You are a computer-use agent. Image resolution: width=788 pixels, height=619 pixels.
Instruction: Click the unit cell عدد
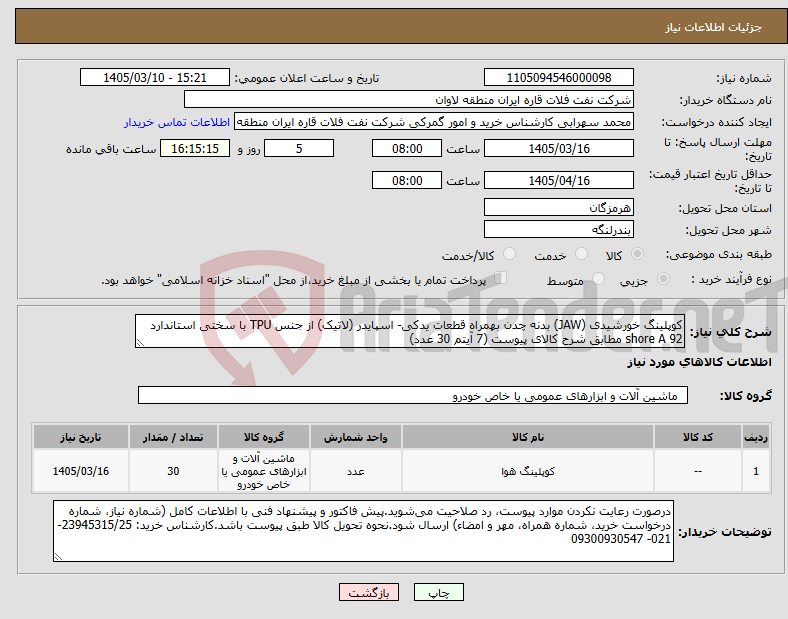pos(356,471)
